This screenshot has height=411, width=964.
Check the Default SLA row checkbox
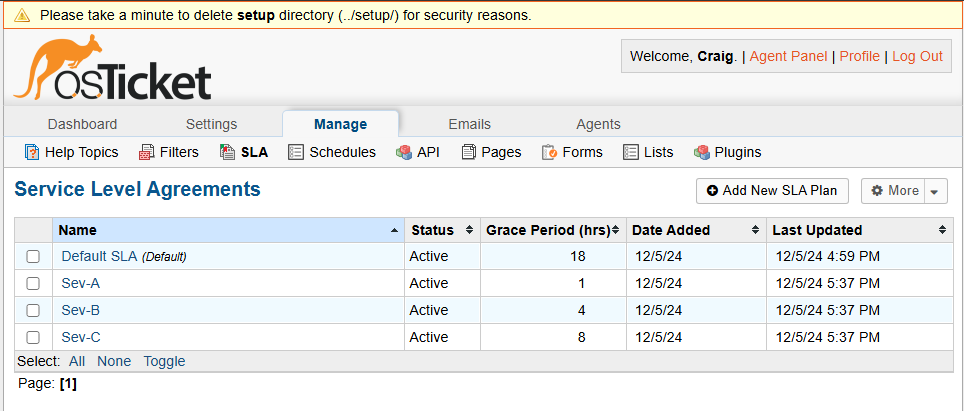point(33,257)
